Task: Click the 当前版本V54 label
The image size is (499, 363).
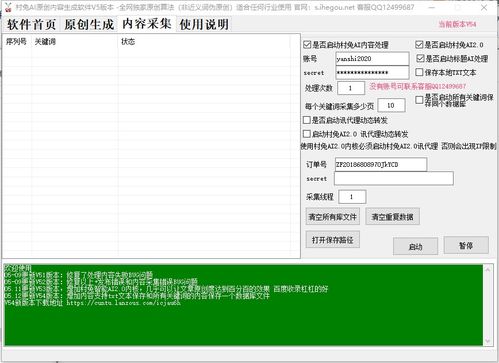Action: tap(457, 24)
